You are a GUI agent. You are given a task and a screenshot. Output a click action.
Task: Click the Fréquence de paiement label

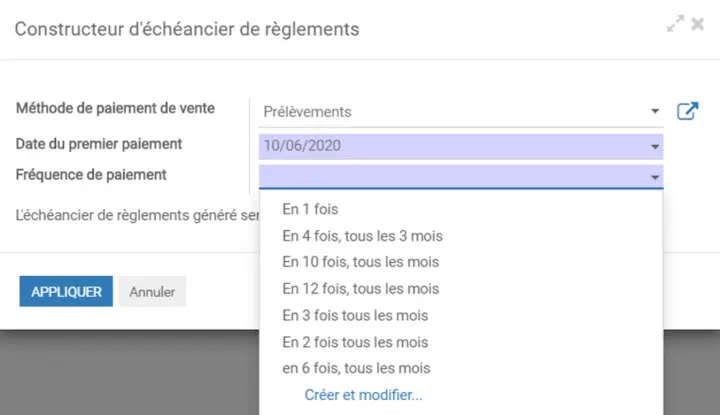click(x=91, y=175)
